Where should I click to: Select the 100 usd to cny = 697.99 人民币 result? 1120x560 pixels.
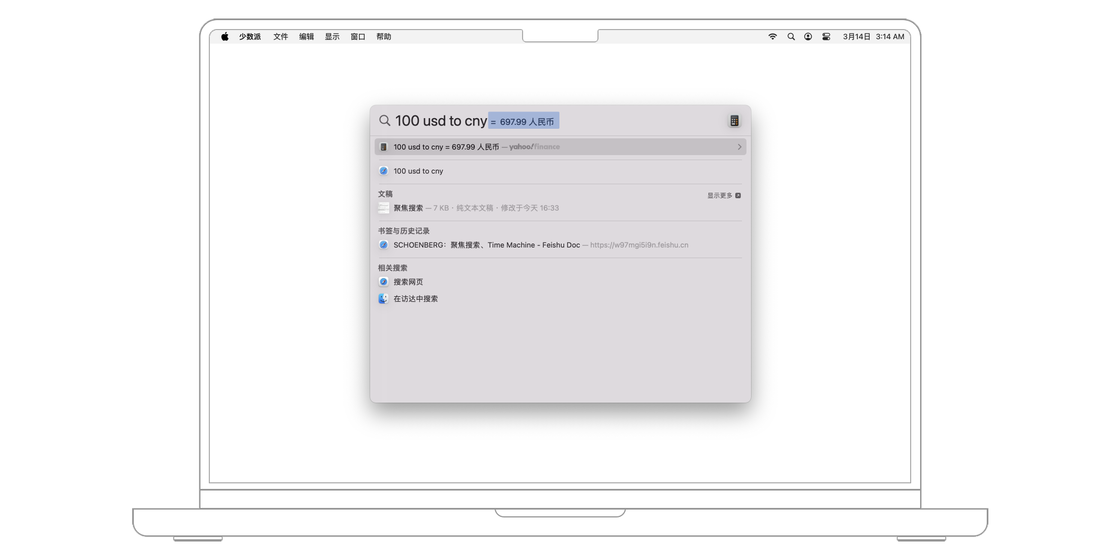tap(561, 146)
